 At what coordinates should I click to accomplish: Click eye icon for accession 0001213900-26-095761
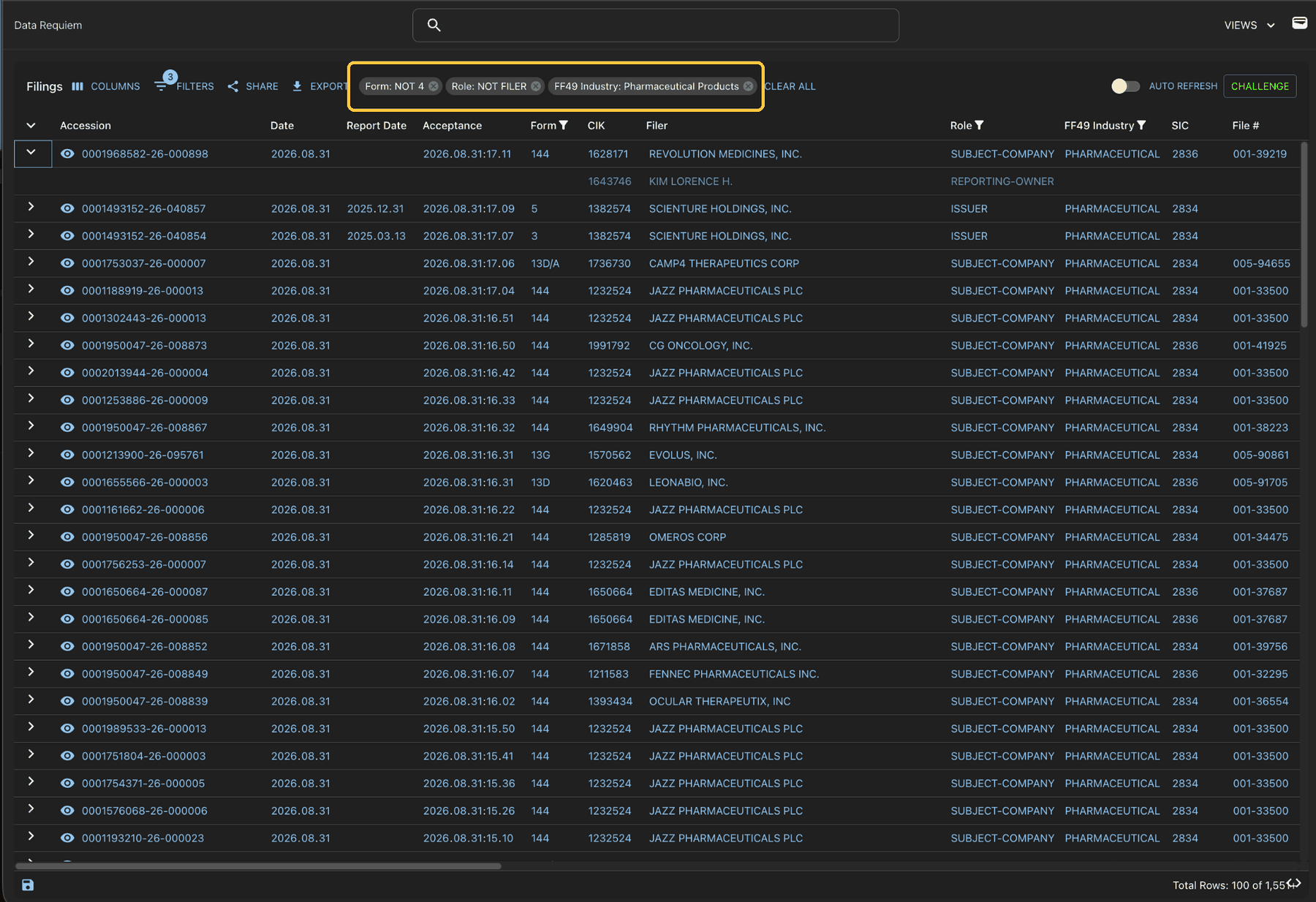[67, 455]
